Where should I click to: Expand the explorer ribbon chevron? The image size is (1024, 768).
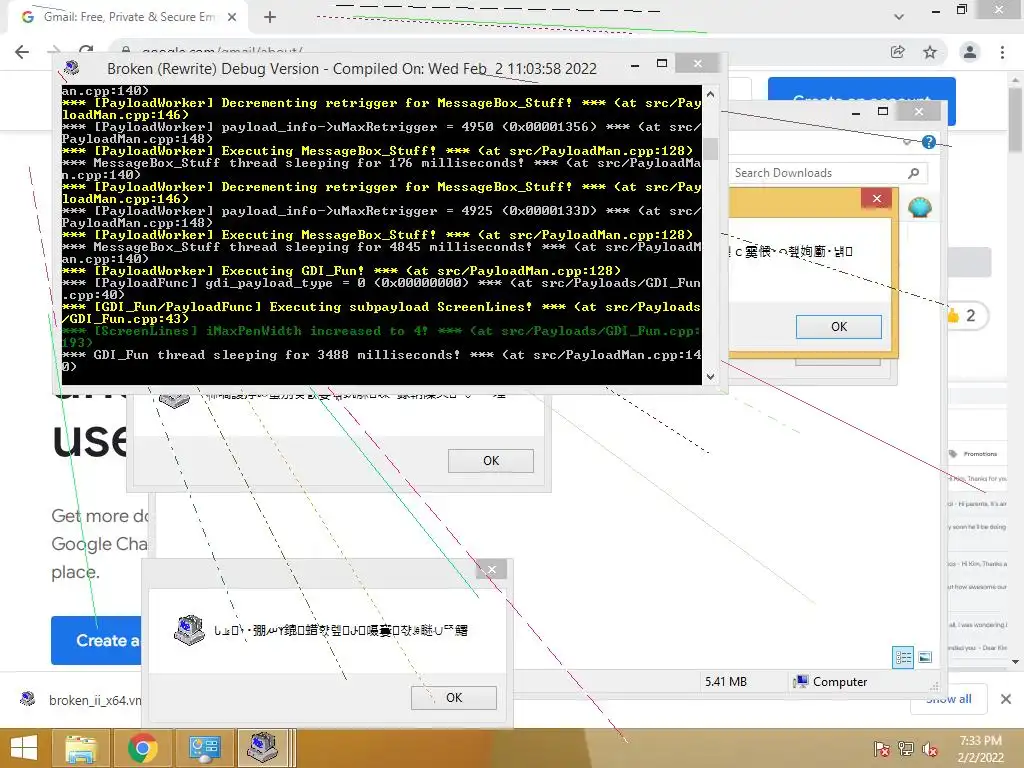[x=907, y=142]
